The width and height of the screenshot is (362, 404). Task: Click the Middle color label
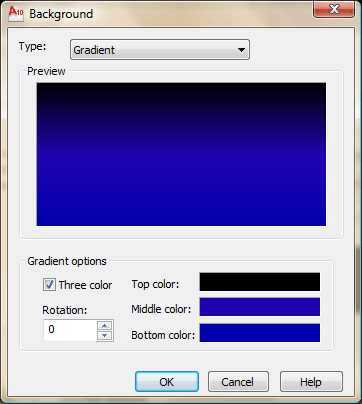pyautogui.click(x=161, y=309)
